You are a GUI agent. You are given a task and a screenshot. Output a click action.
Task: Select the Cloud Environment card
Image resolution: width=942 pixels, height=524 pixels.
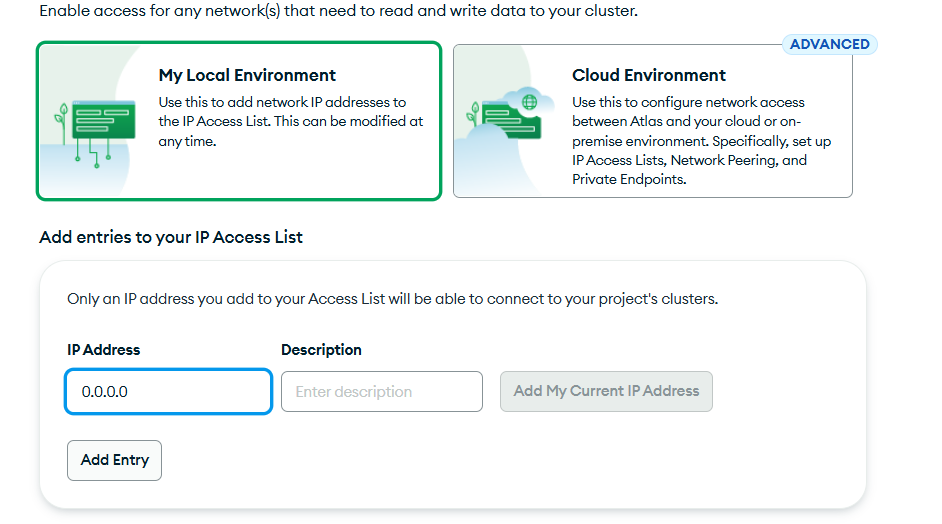tap(652, 121)
